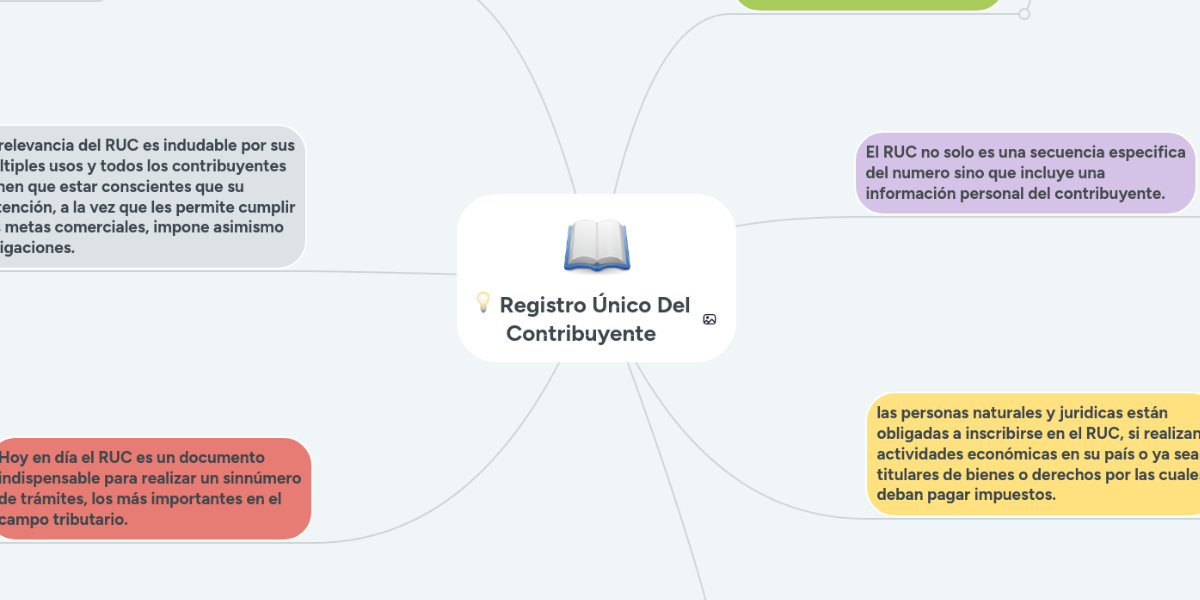The height and width of the screenshot is (600, 1200).
Task: Click 'campo tributario' in the red node
Action: click(x=65, y=520)
